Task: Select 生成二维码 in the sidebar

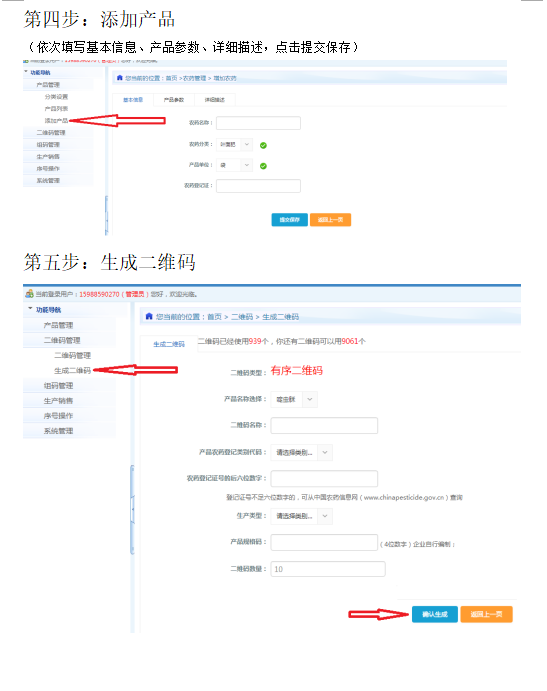Action: point(72,370)
